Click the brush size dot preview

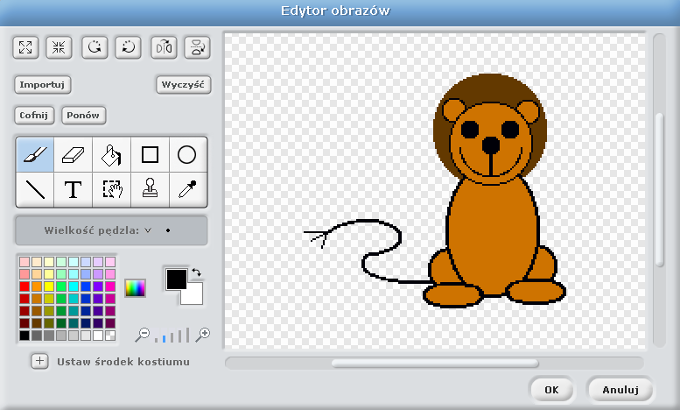(168, 230)
